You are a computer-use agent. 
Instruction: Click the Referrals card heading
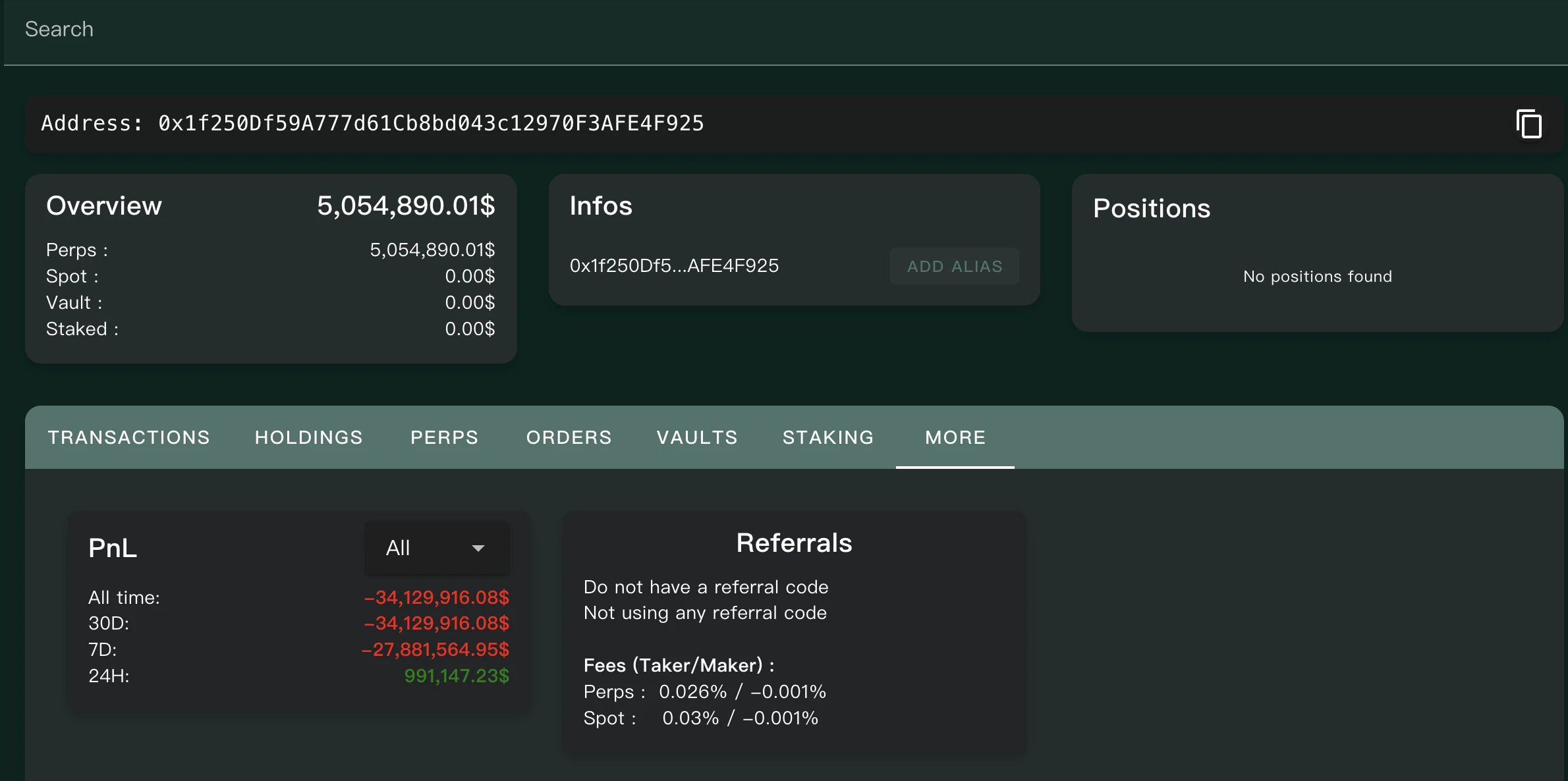tap(794, 543)
